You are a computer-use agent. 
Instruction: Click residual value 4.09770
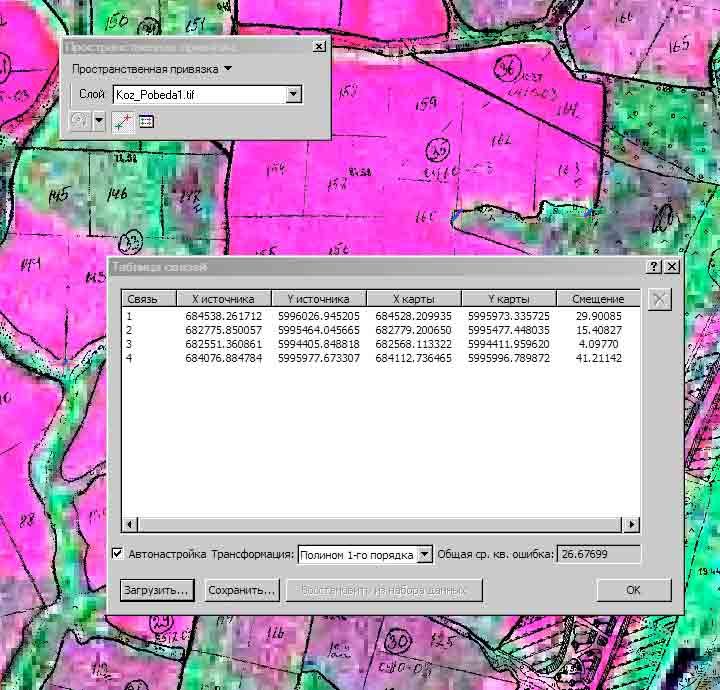(598, 344)
